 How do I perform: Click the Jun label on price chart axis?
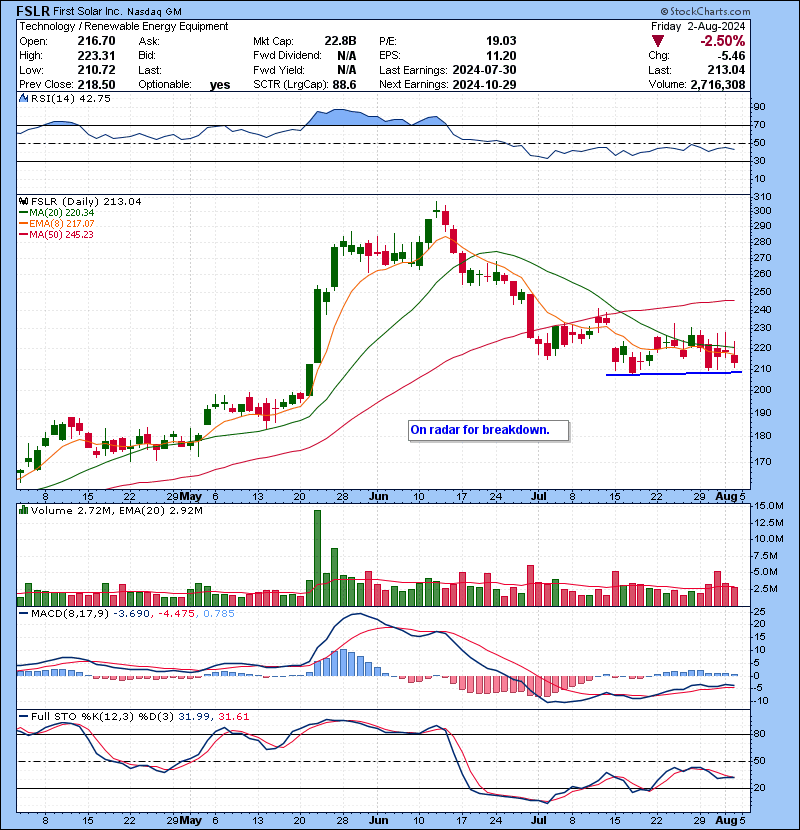pyautogui.click(x=378, y=497)
